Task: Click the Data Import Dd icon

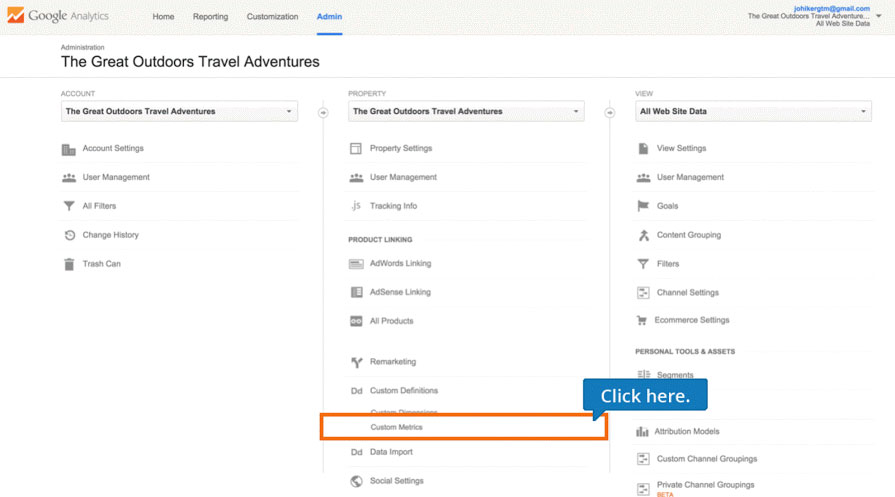Action: click(x=356, y=452)
